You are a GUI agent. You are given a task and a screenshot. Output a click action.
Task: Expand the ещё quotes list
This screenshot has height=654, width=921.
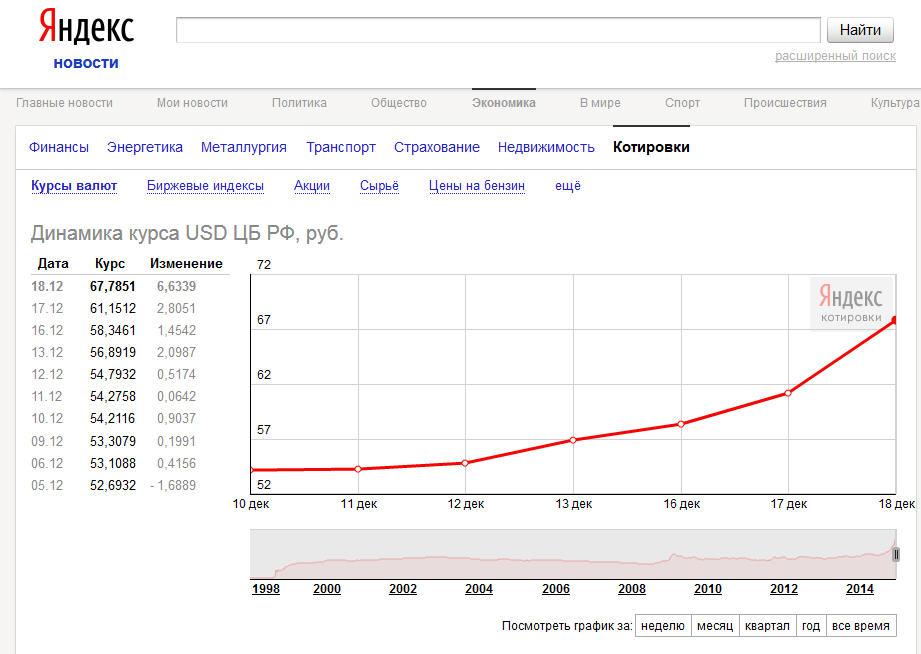[x=568, y=186]
